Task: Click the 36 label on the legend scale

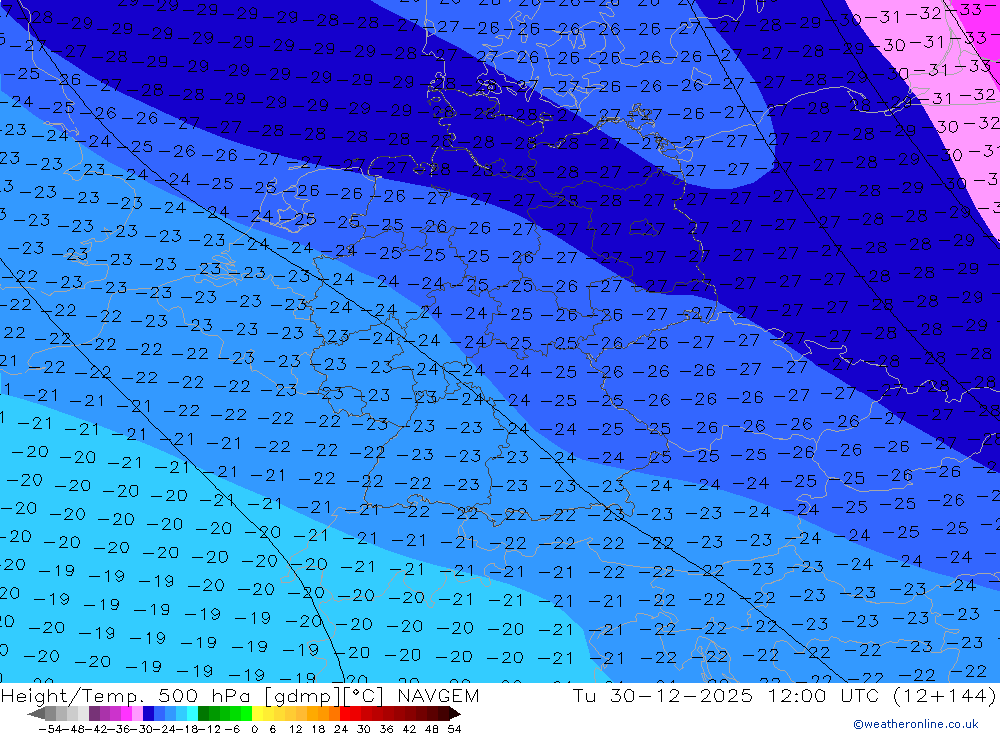Action: 386,729
